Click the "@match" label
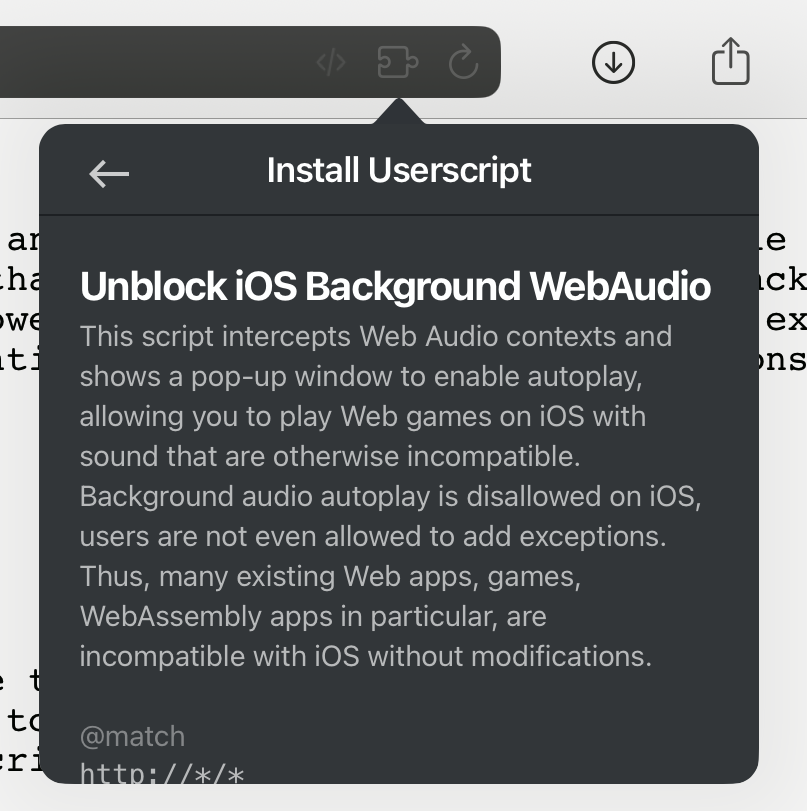 click(132, 737)
